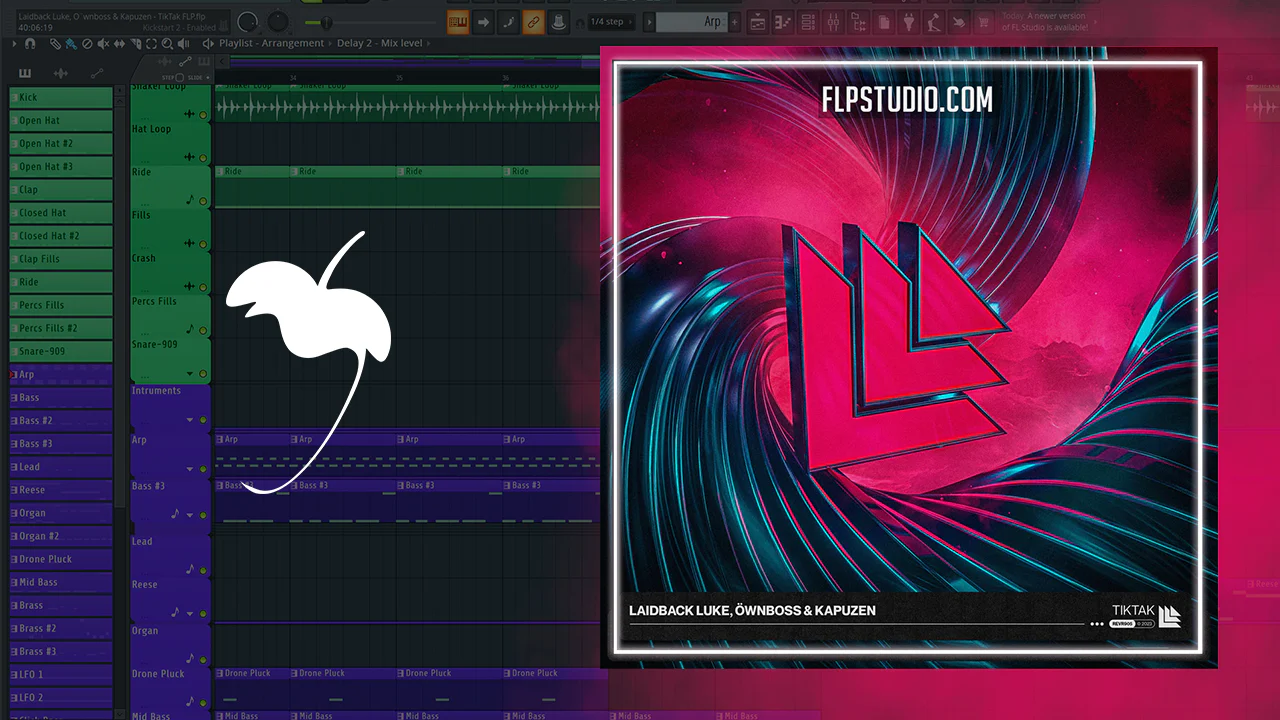Screen dimensions: 1280x720
Task: Click the TikTak album cover artwork
Action: (909, 357)
